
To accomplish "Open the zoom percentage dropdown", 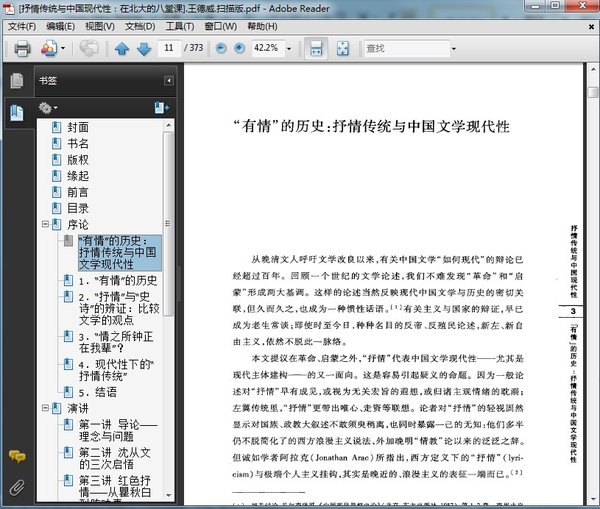I will tap(287, 48).
